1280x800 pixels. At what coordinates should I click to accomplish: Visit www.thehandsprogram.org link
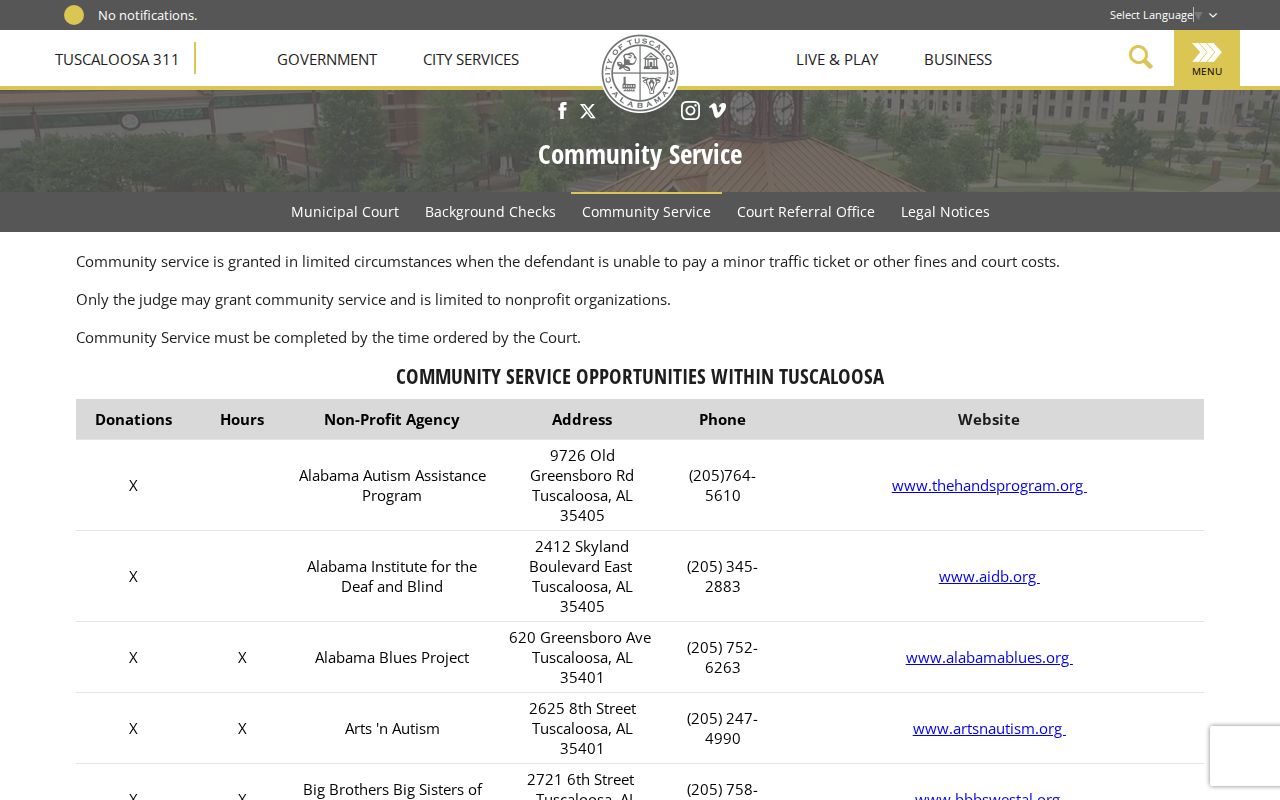coord(989,485)
